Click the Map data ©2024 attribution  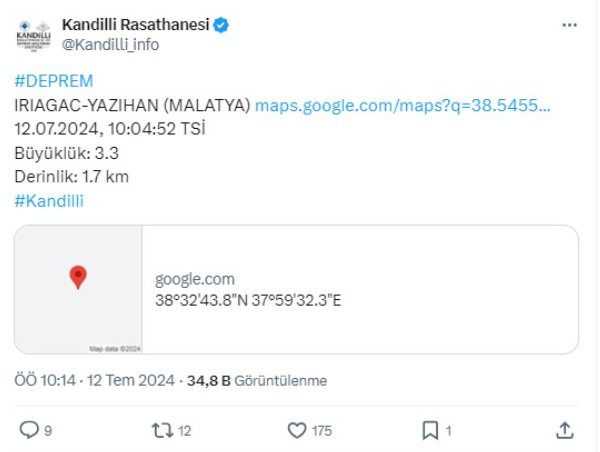tap(116, 349)
